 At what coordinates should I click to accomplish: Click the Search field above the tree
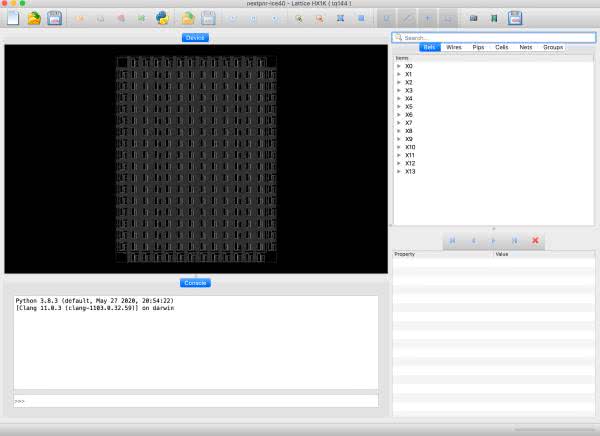(x=494, y=37)
